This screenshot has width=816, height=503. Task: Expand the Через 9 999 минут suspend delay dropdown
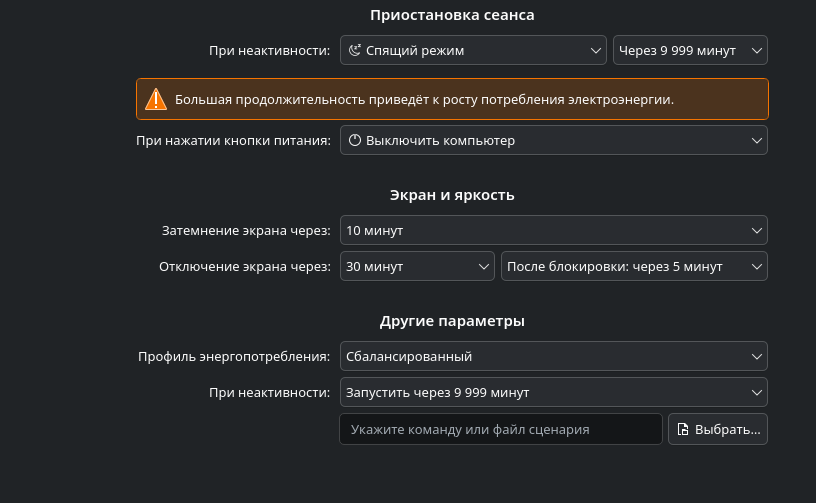click(689, 50)
